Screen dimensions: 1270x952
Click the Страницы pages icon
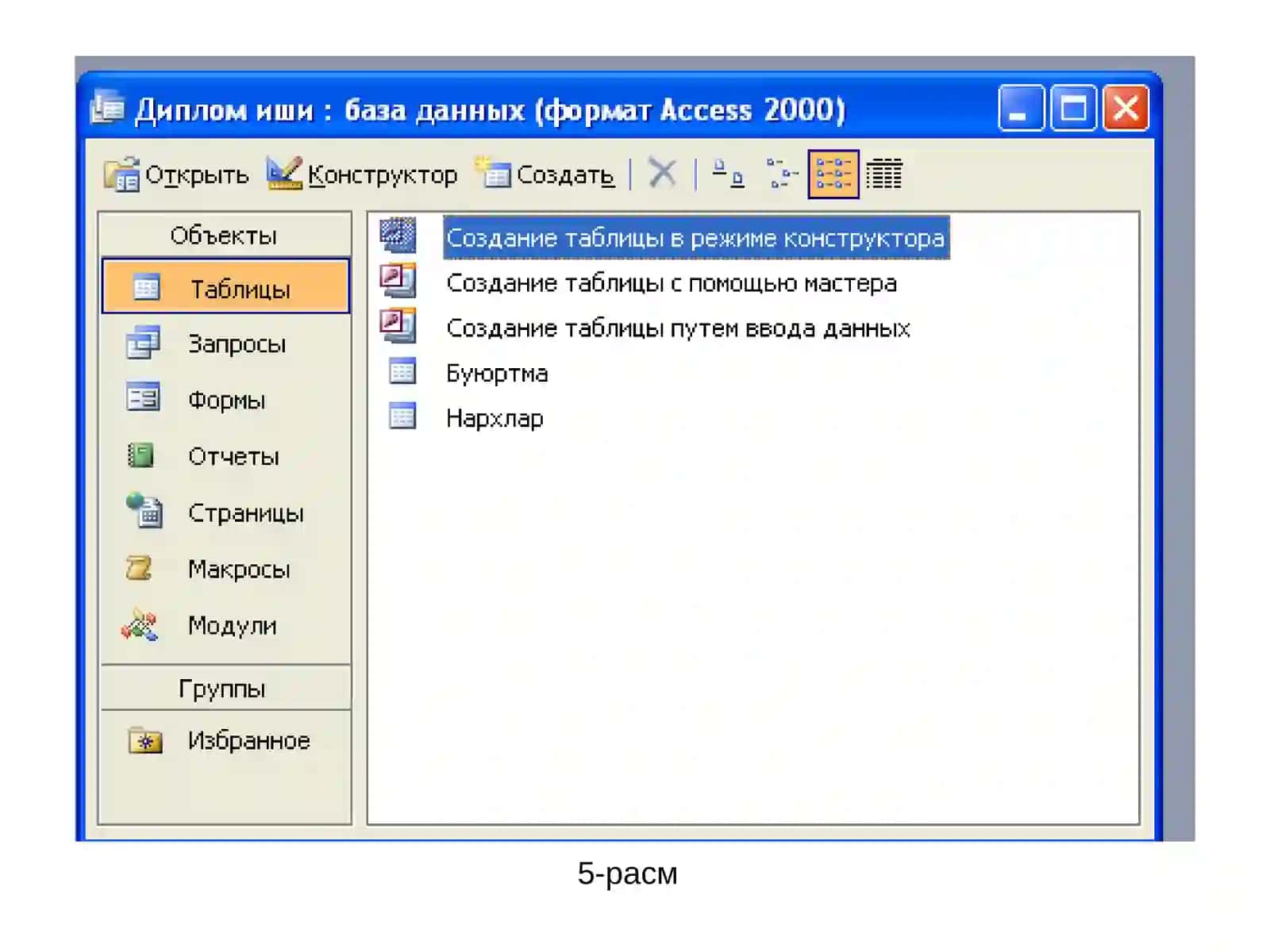[x=144, y=510]
